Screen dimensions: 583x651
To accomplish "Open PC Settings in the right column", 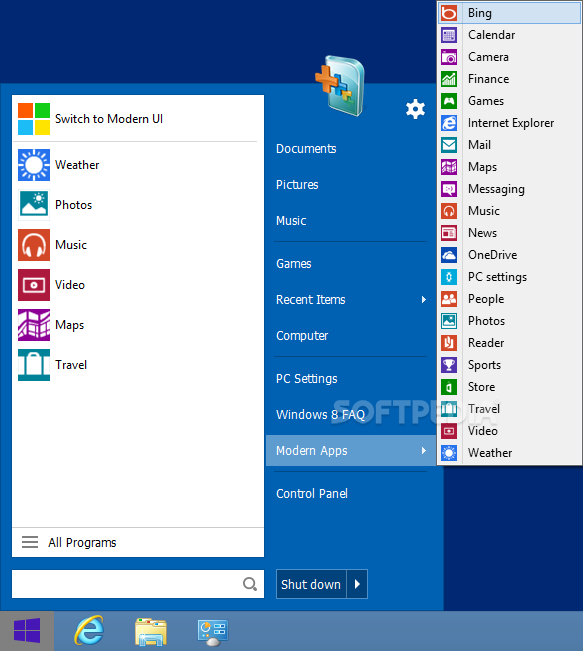I will (x=306, y=379).
